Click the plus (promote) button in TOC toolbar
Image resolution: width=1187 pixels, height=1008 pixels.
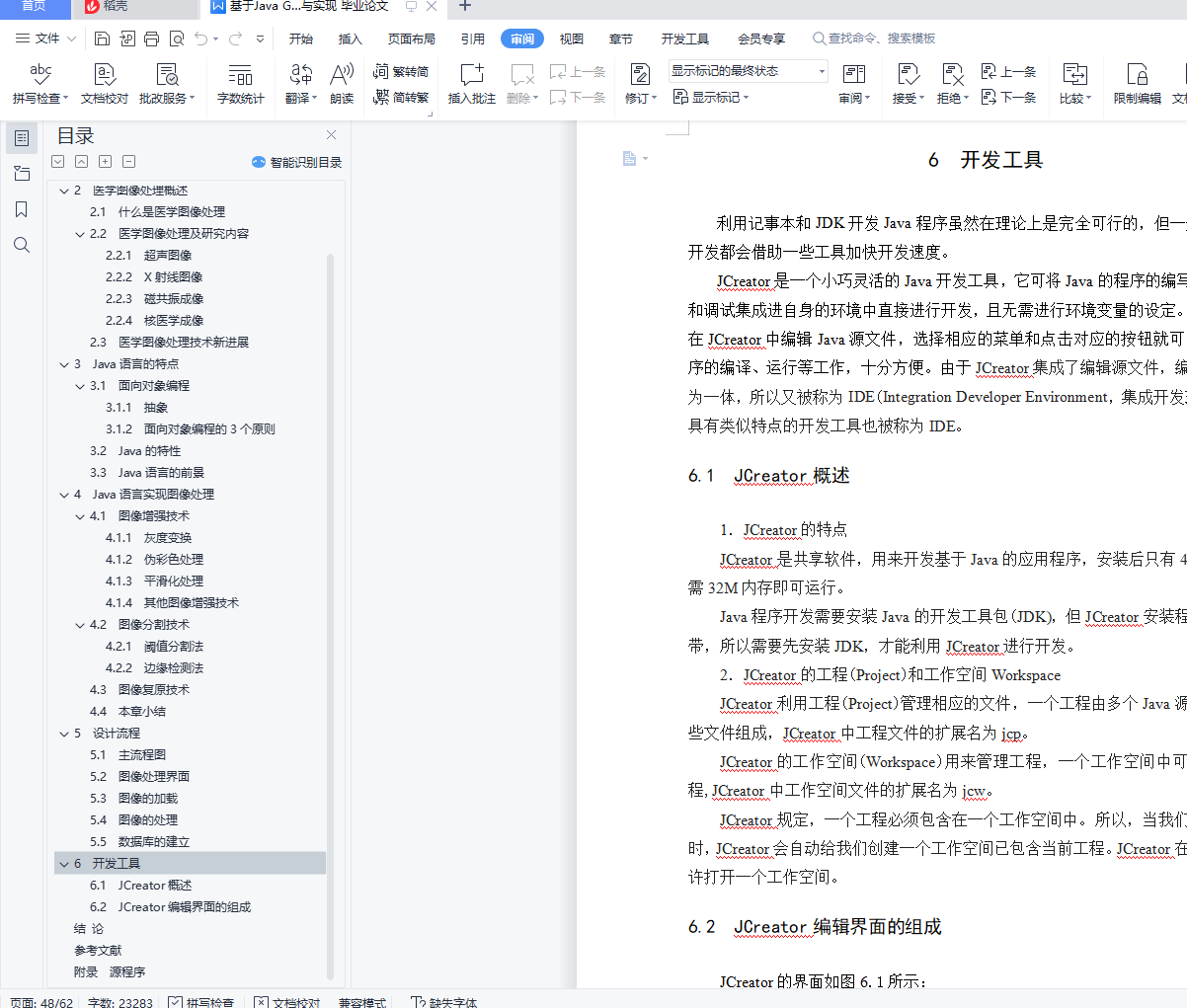[106, 162]
